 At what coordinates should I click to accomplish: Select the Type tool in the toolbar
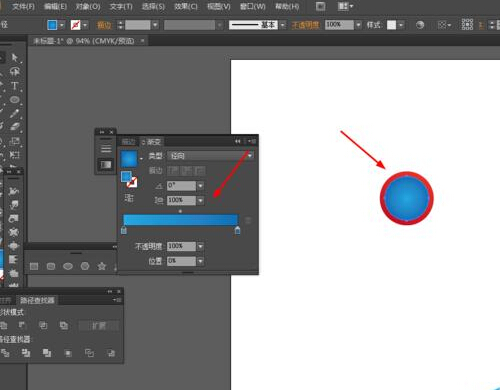[x=15, y=86]
